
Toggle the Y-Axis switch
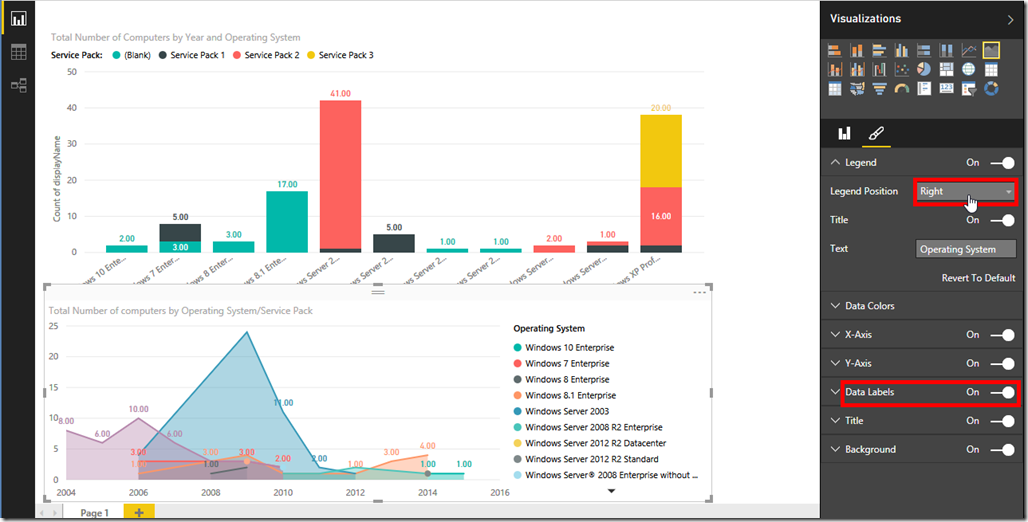coord(1002,363)
